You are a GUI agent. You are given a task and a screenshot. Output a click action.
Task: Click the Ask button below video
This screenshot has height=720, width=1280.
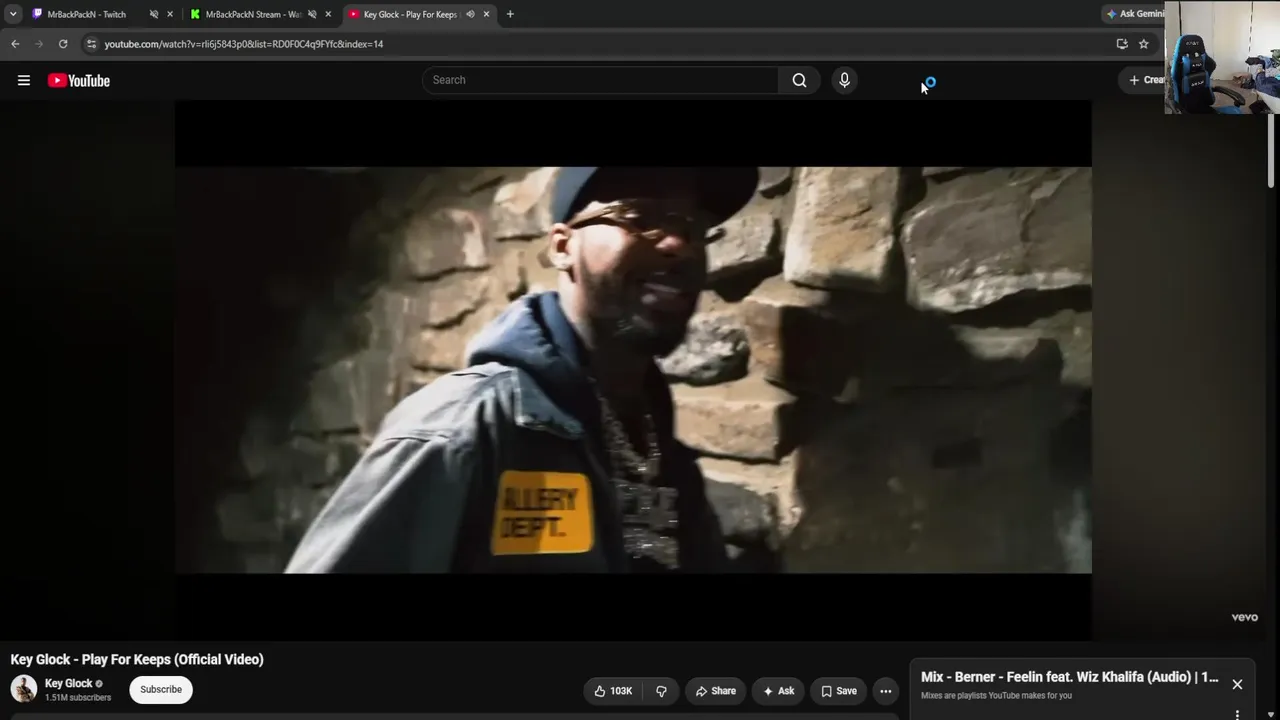coord(778,691)
